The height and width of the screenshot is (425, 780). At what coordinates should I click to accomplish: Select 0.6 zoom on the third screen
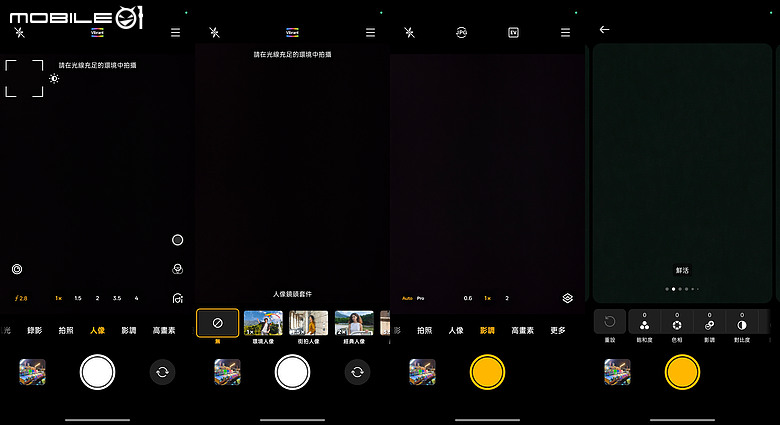(468, 298)
